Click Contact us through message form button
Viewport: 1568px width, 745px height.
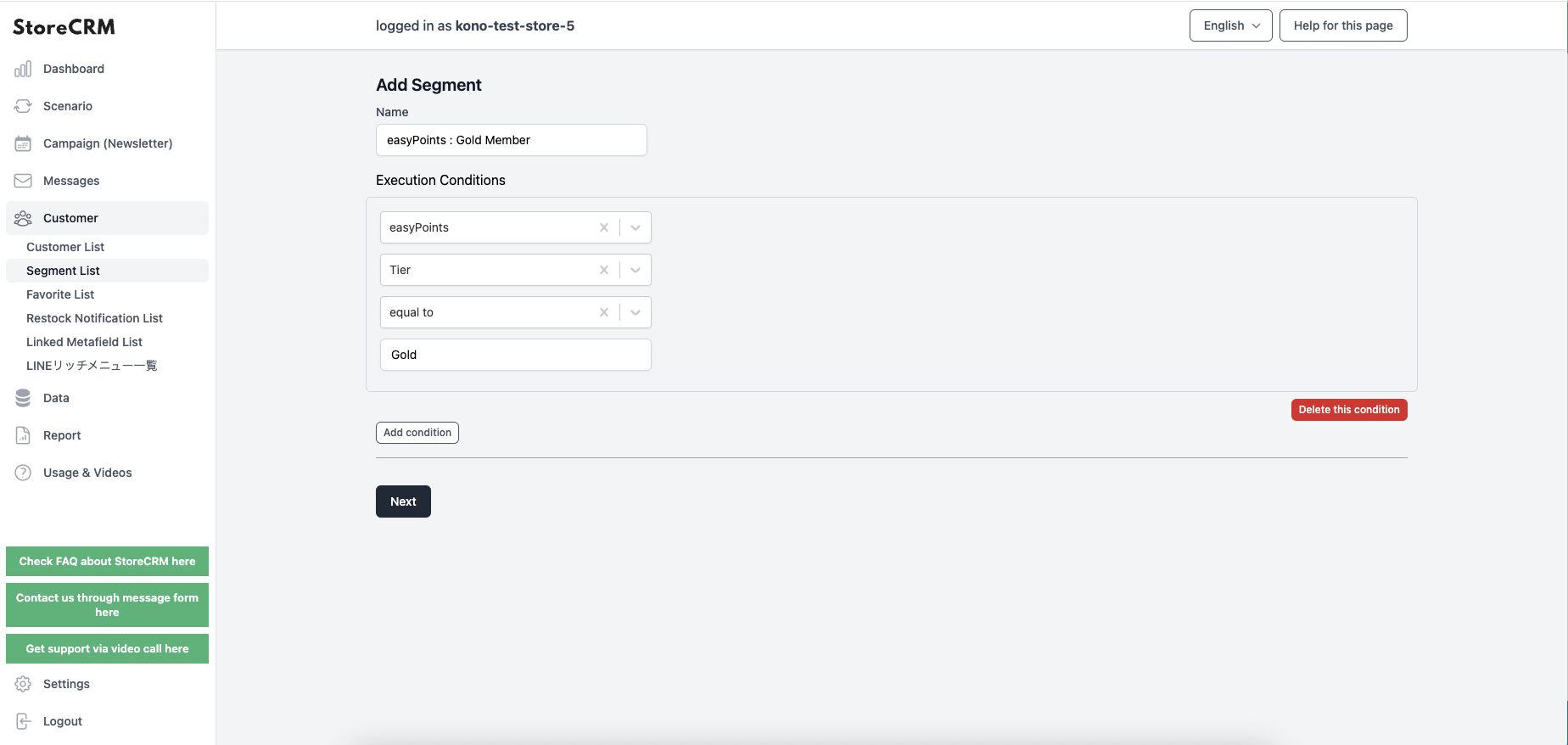[x=107, y=605]
